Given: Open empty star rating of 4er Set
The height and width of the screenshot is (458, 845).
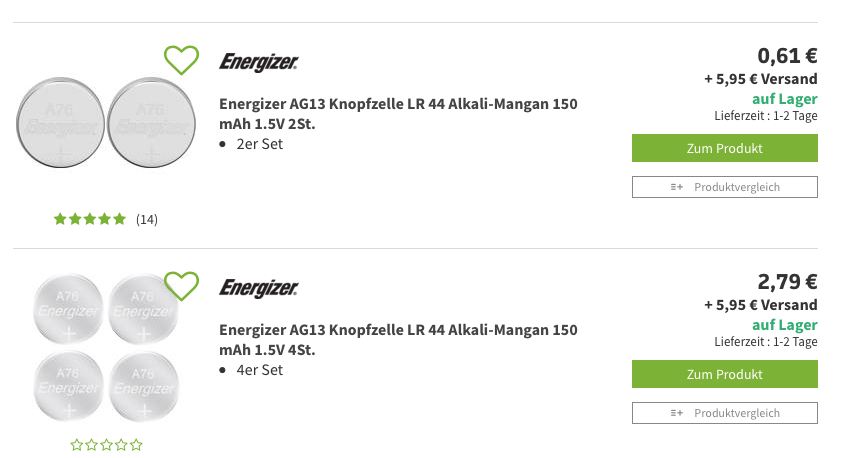Looking at the screenshot, I should tap(107, 445).
